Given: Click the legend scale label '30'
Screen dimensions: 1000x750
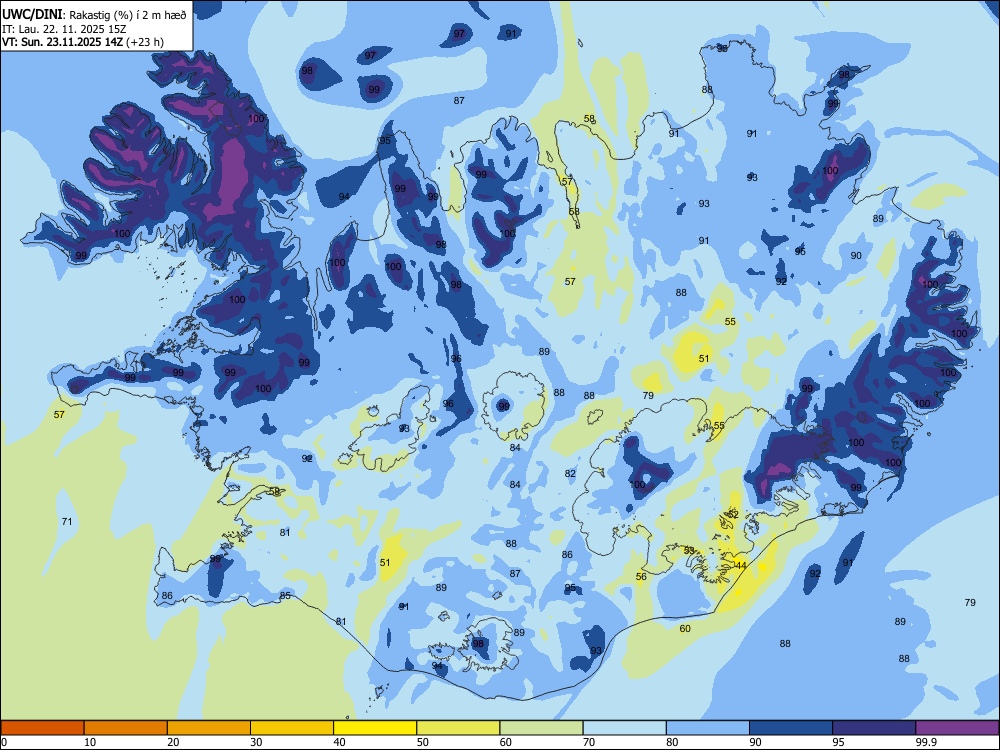Looking at the screenshot, I should (x=256, y=742).
